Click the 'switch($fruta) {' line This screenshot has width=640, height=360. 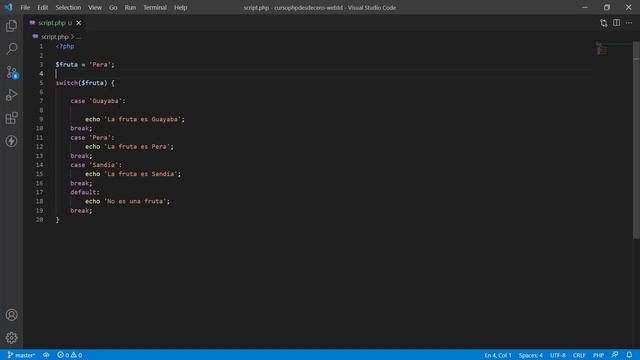click(x=85, y=83)
